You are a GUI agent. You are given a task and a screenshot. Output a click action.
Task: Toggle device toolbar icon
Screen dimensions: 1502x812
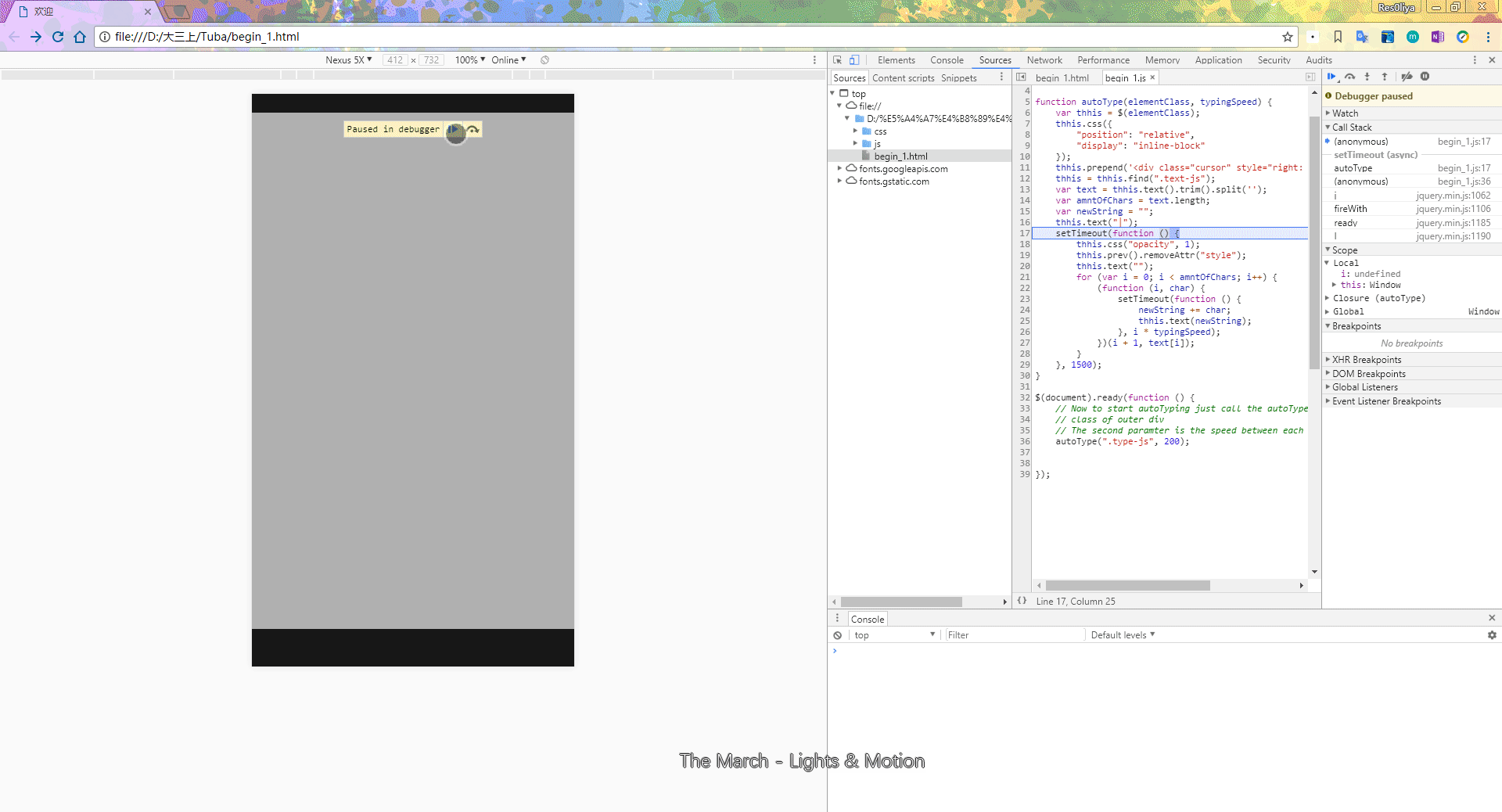pos(854,60)
